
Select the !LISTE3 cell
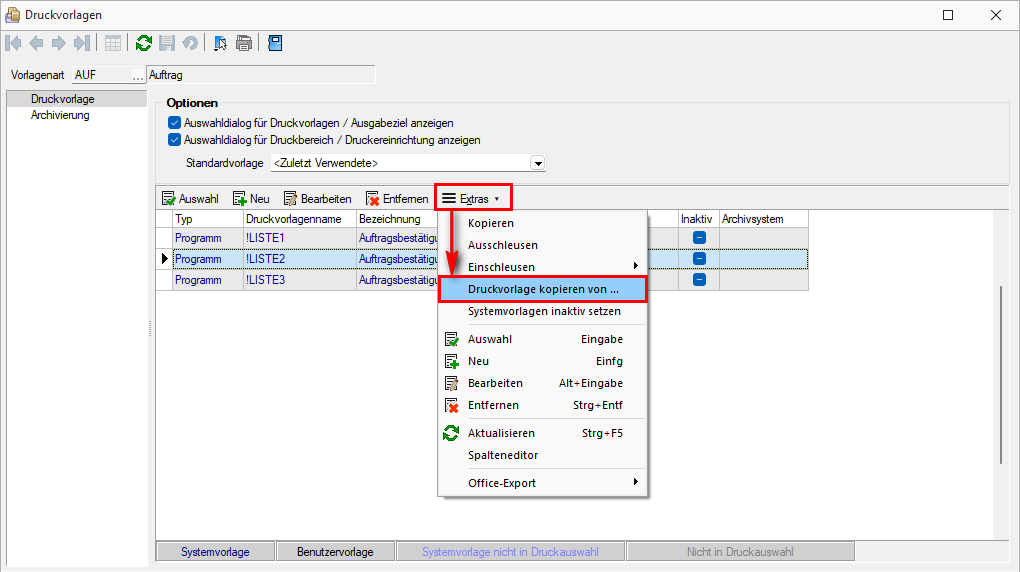(x=300, y=280)
